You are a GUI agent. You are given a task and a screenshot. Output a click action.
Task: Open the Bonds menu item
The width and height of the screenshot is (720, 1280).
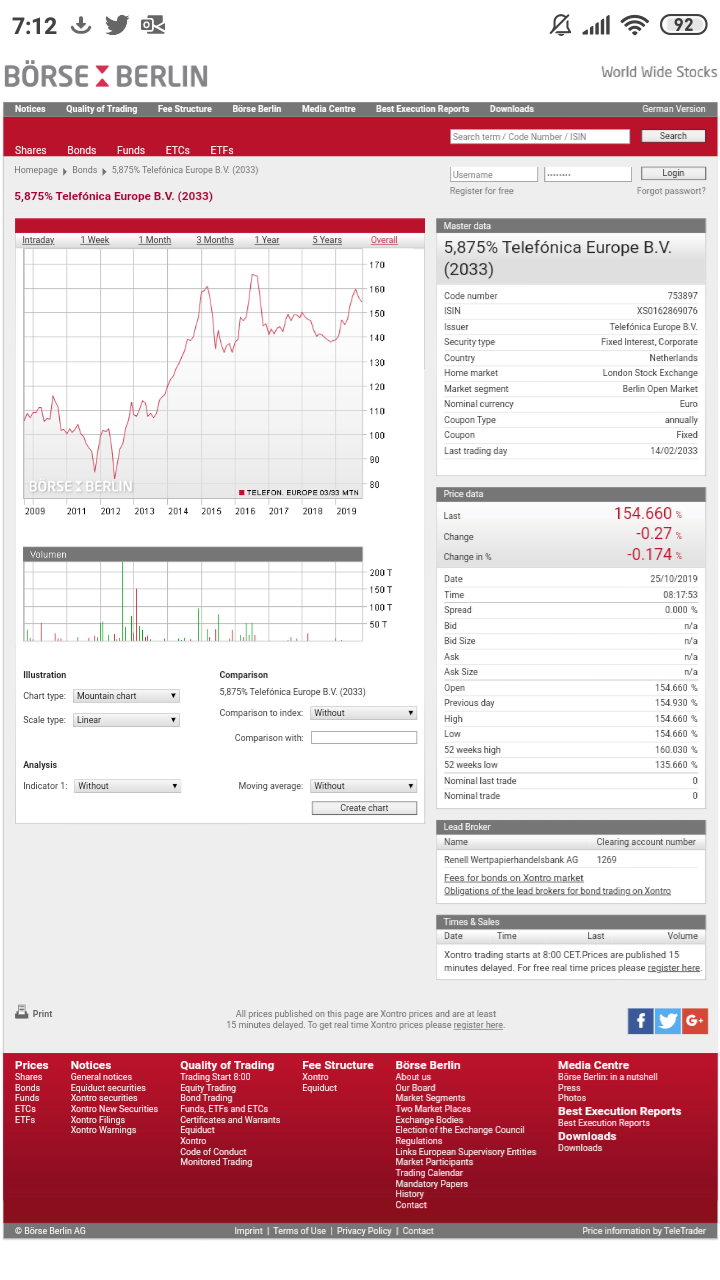coord(82,150)
